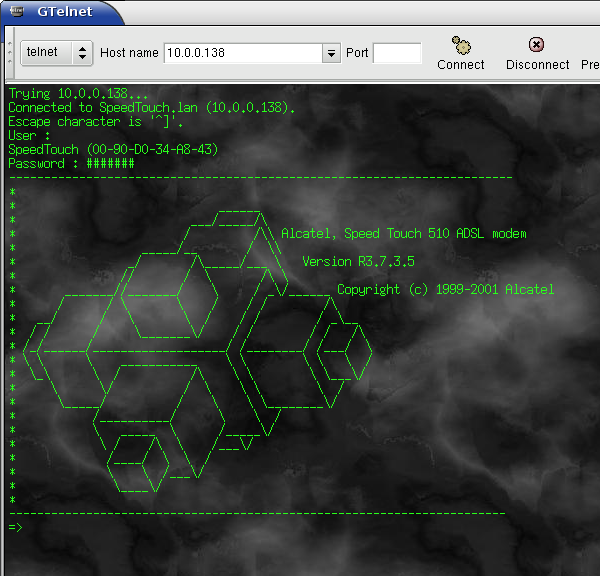Click the 'Copyright (c) 1999-2001 Alcatel' text
Viewport: 600px width, 576px height.
tap(445, 289)
